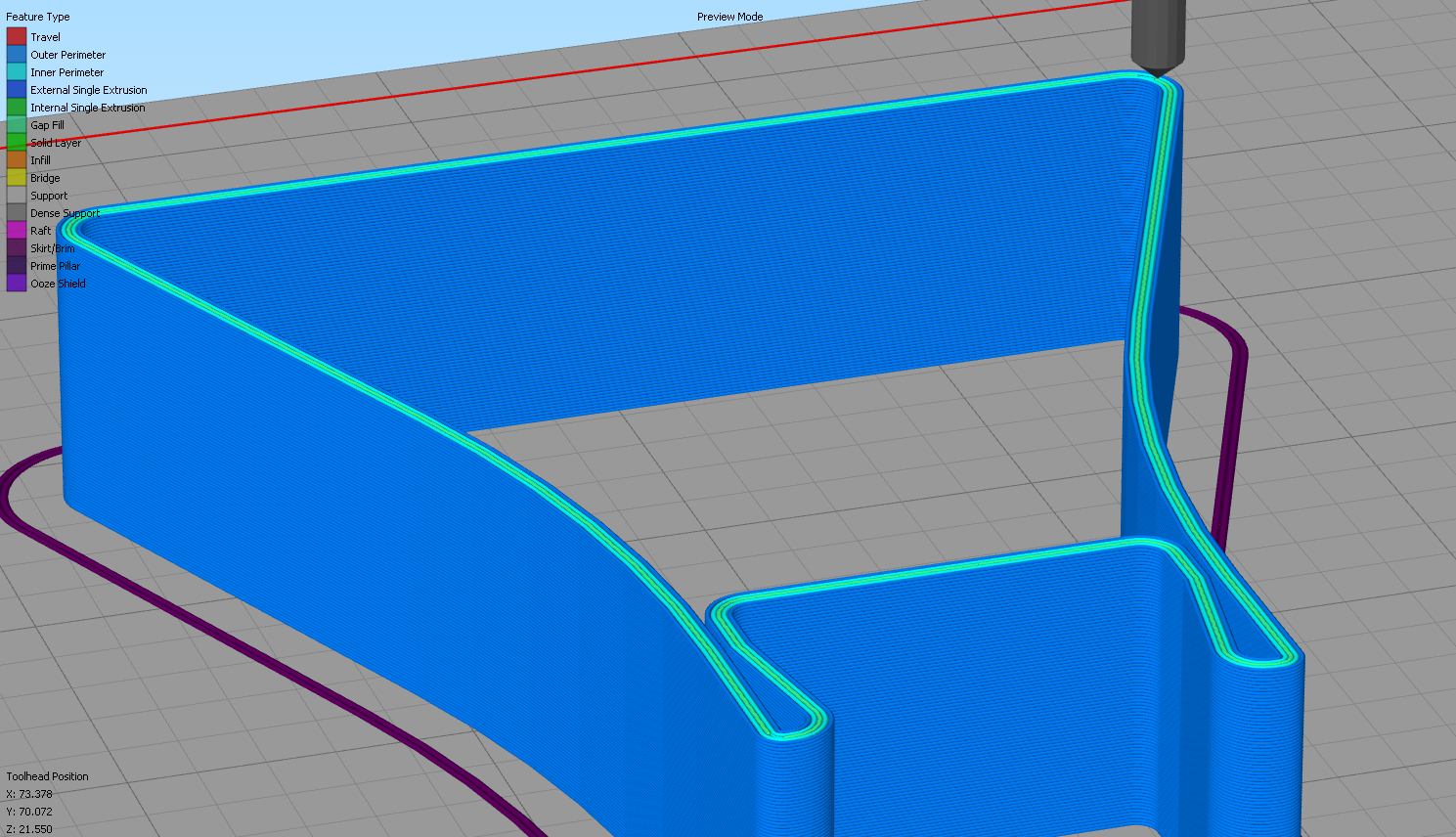Click the red Travel color swatch

17,37
